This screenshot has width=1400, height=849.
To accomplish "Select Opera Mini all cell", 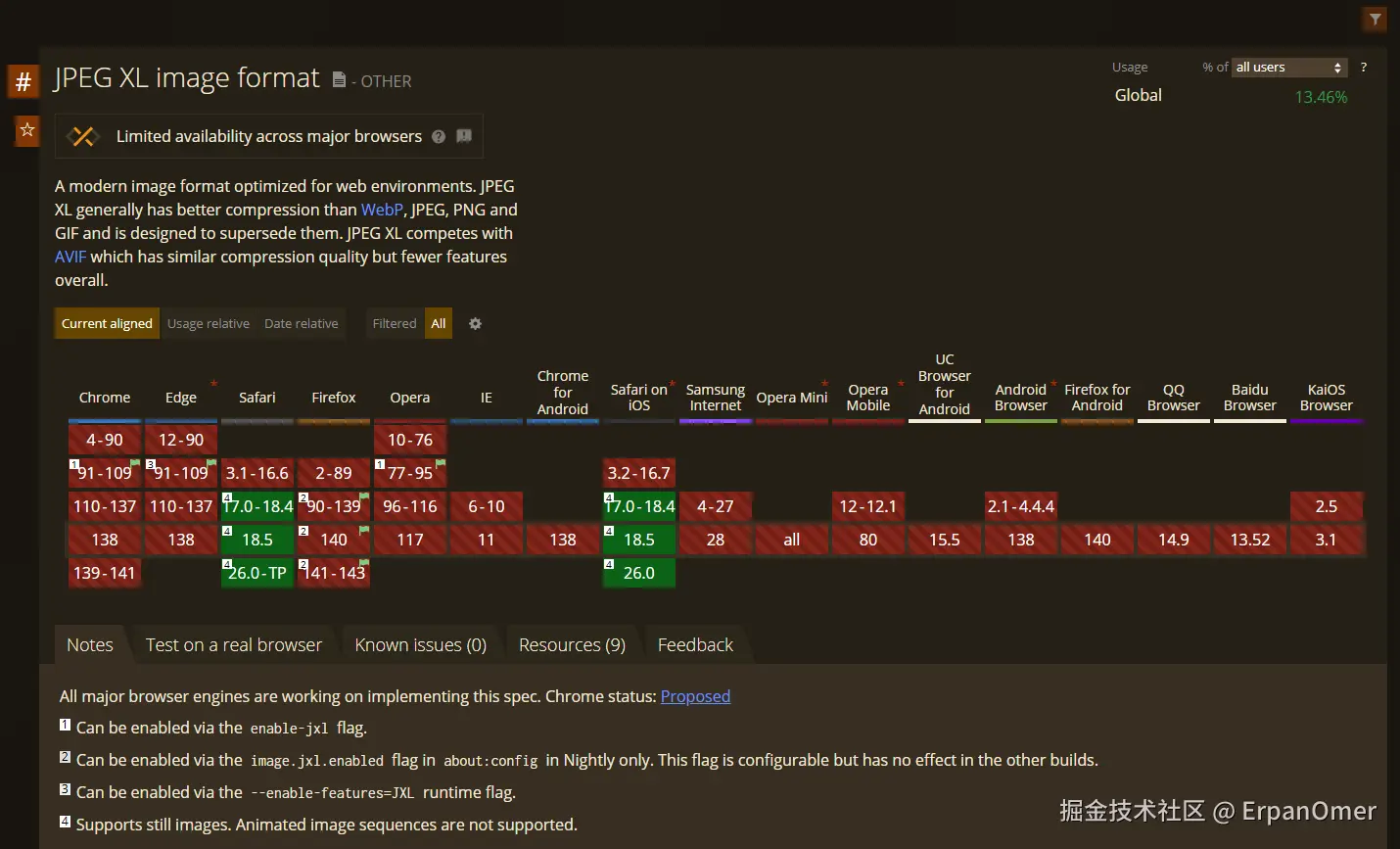I will pyautogui.click(x=792, y=540).
